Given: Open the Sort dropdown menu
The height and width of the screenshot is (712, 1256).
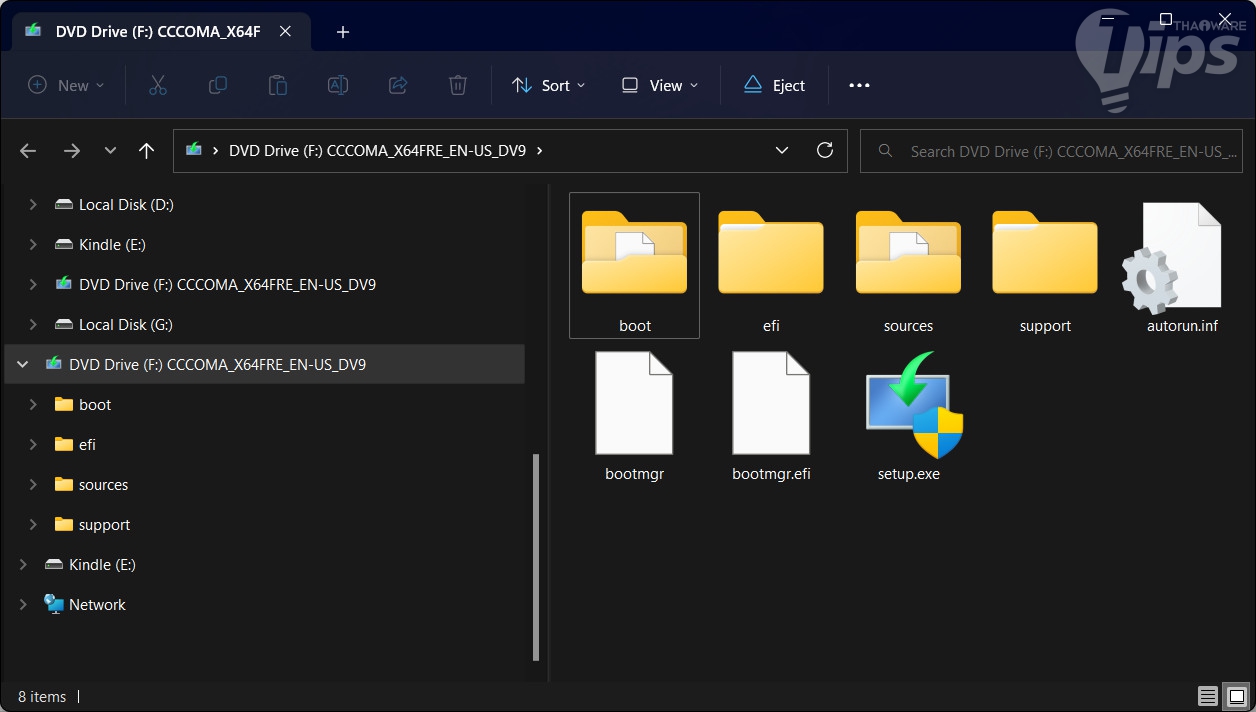Looking at the screenshot, I should [548, 86].
